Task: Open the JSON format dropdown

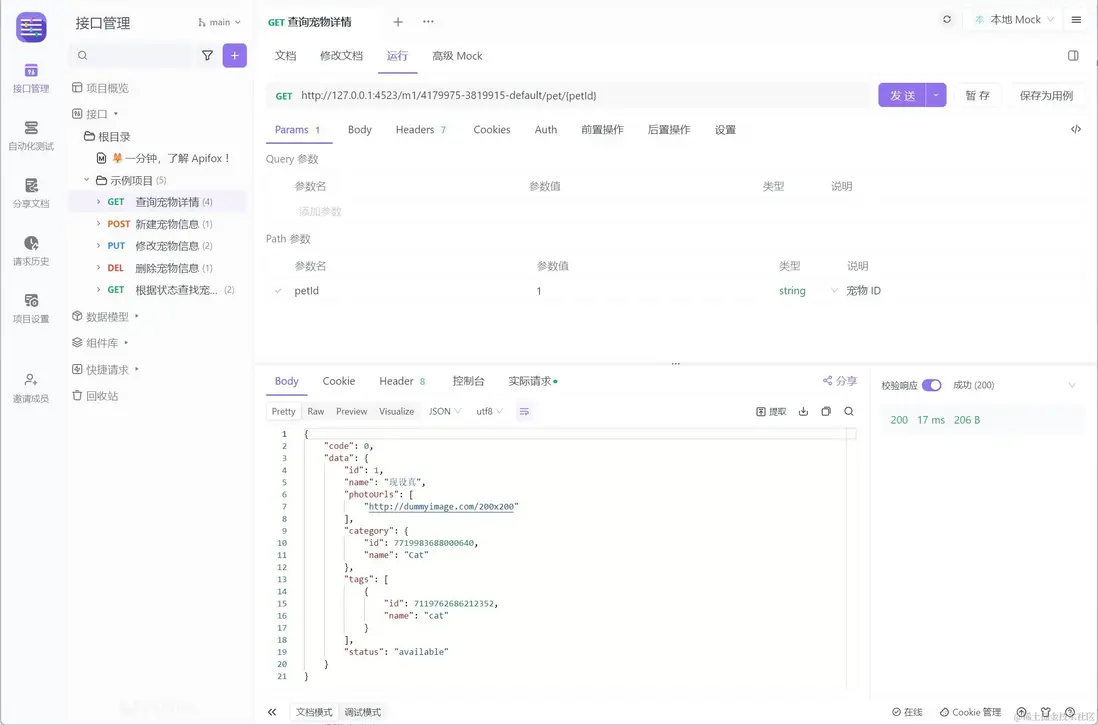Action: coord(445,411)
